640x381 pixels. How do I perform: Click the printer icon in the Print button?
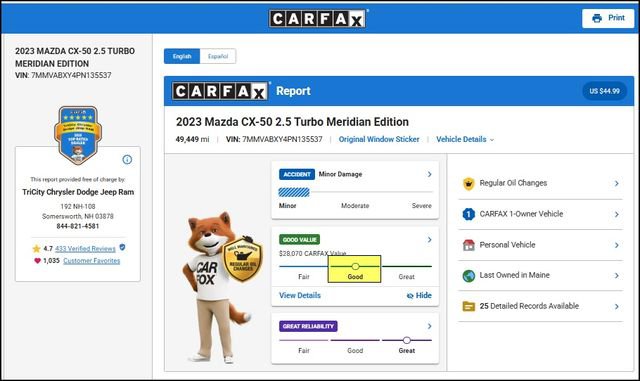click(597, 18)
